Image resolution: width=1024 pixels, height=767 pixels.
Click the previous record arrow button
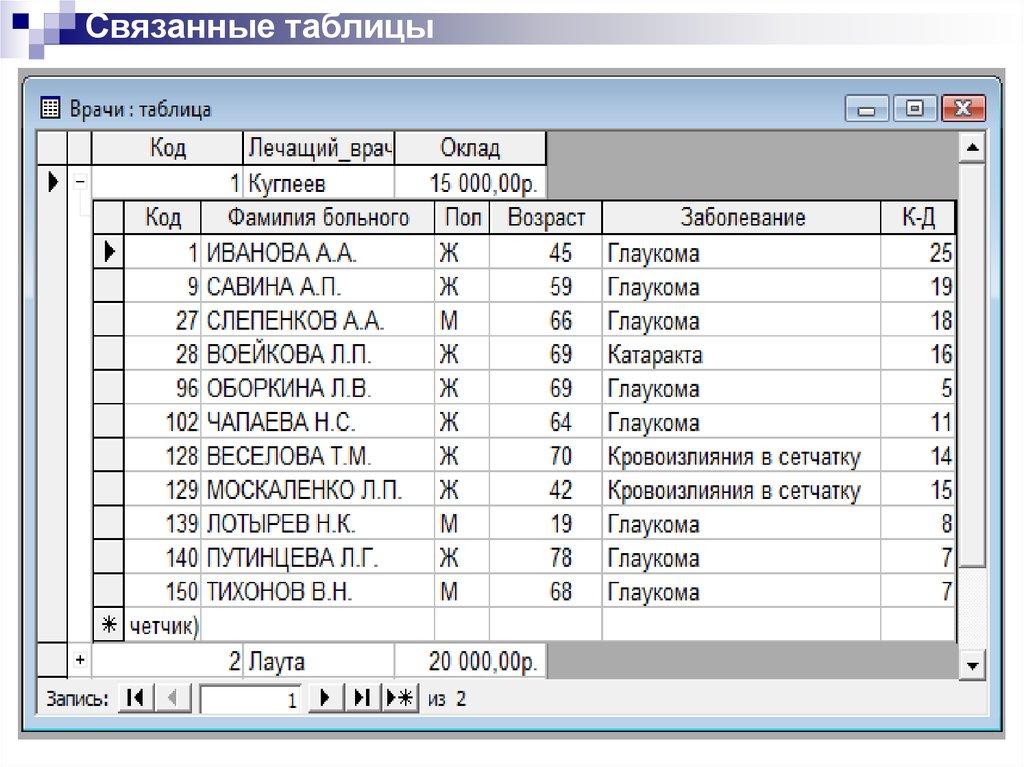[x=172, y=699]
